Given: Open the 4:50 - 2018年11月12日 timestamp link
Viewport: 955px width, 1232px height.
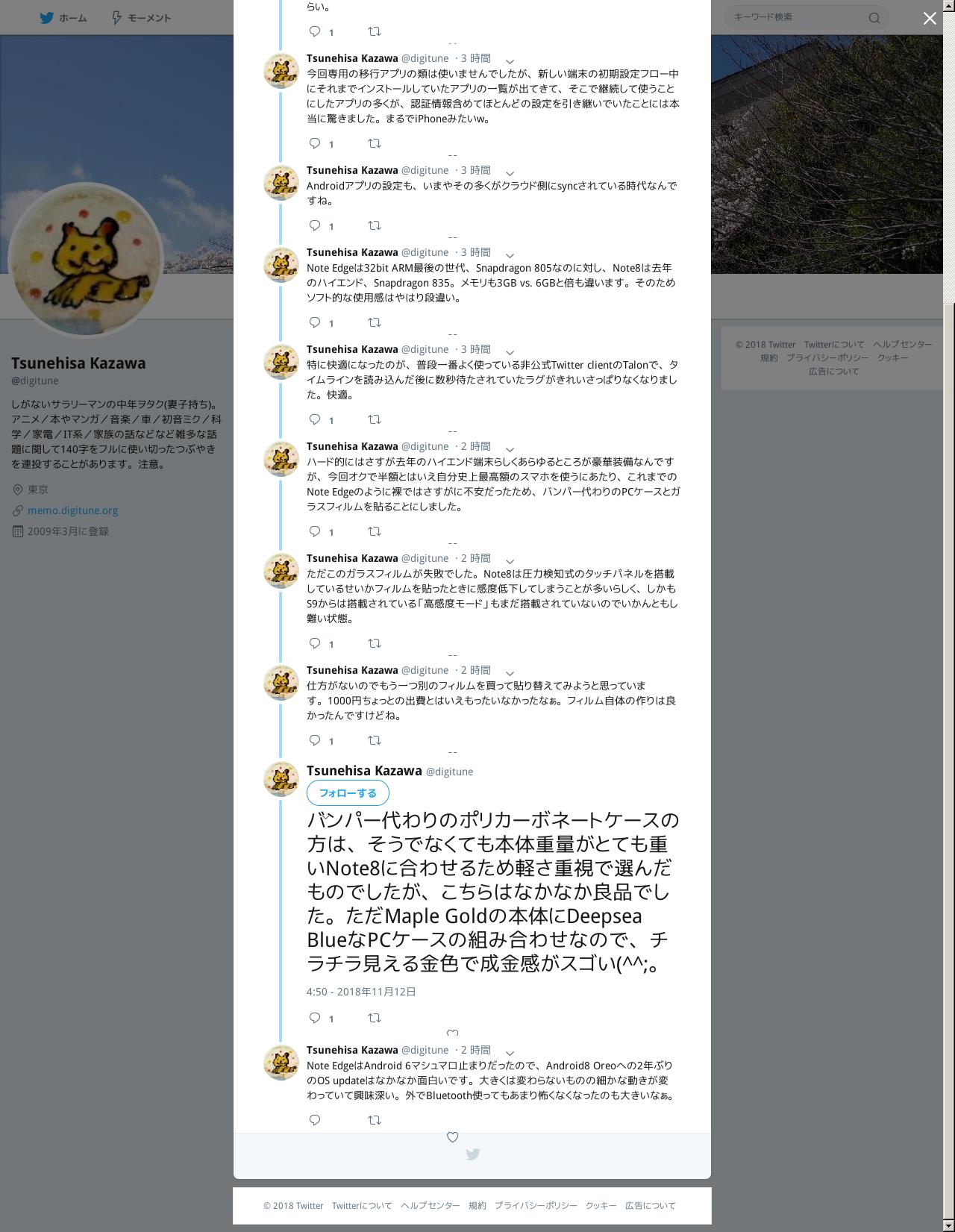Looking at the screenshot, I should (x=361, y=992).
